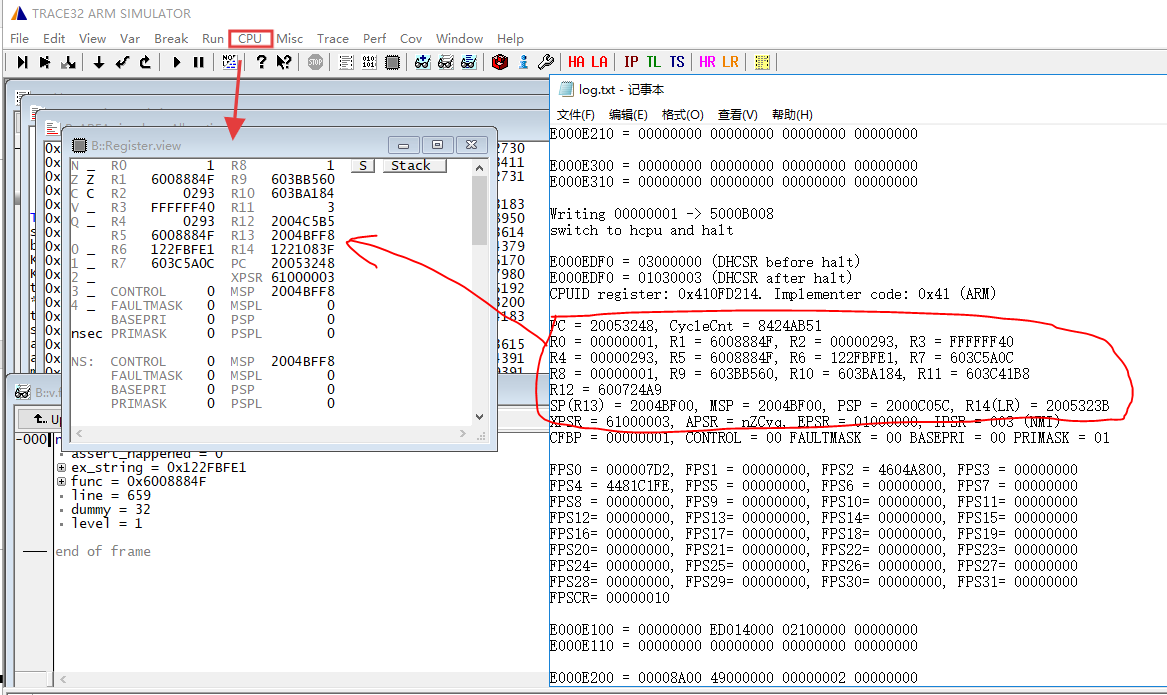The width and height of the screenshot is (1167, 695).
Task: Click the IP toolbar button
Action: point(631,63)
